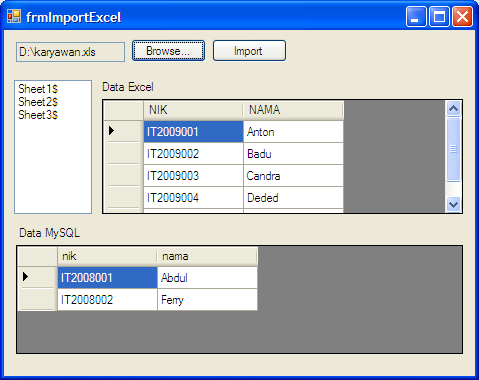This screenshot has width=479, height=380.
Task: Select cell Ferry in Data MySQL
Action: pos(207,300)
